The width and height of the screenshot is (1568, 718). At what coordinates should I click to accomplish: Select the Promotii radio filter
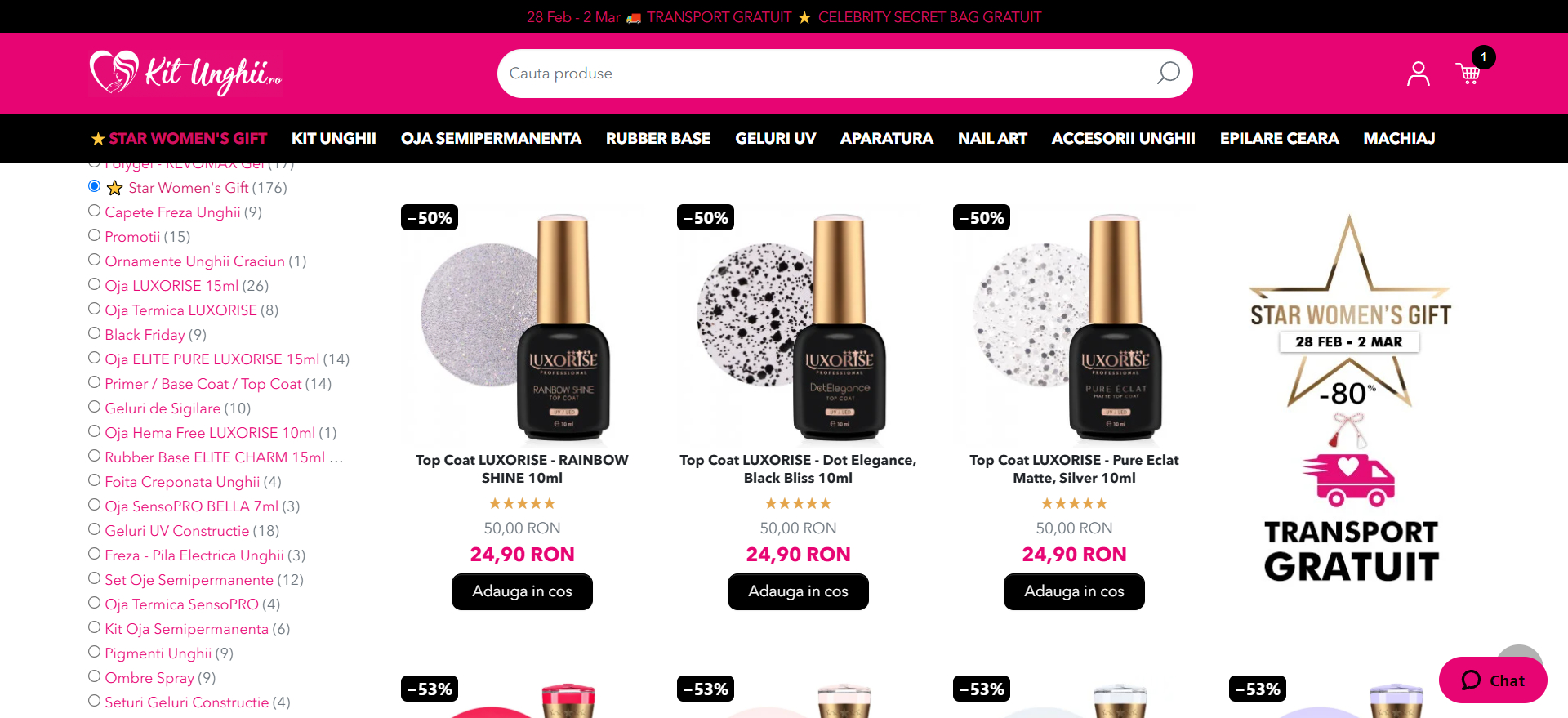[95, 235]
